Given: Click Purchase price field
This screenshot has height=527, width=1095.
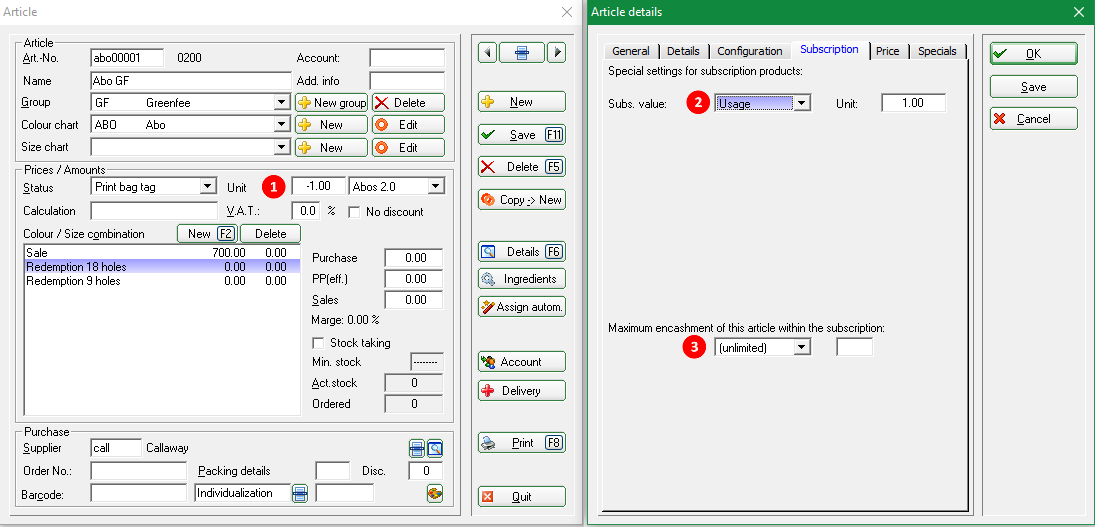Looking at the screenshot, I should pyautogui.click(x=413, y=258).
